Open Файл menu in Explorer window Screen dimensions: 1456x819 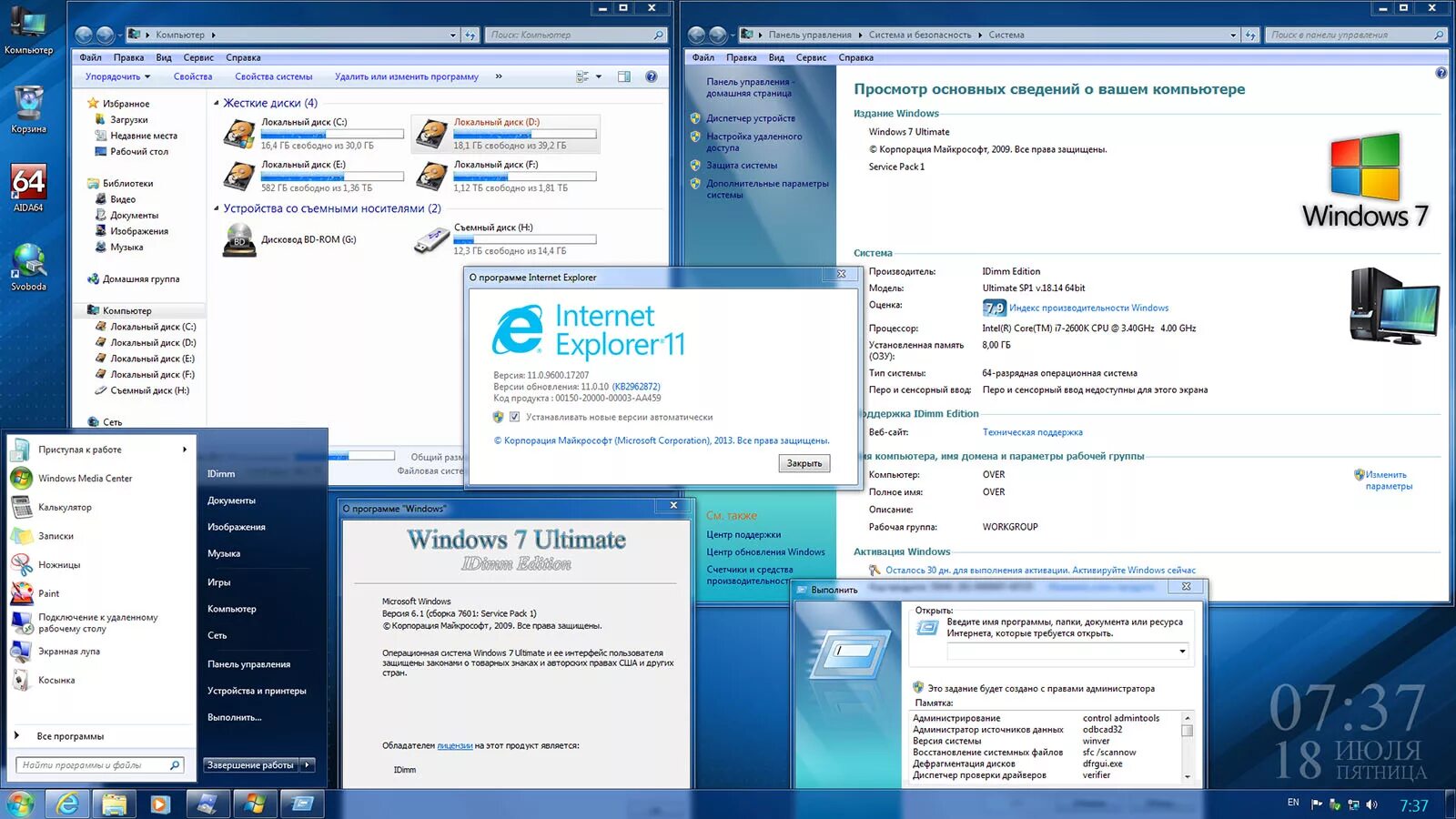pyautogui.click(x=91, y=57)
